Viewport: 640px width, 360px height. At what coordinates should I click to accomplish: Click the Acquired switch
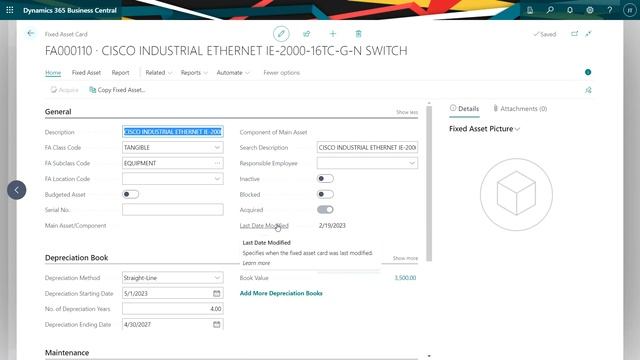click(x=325, y=210)
